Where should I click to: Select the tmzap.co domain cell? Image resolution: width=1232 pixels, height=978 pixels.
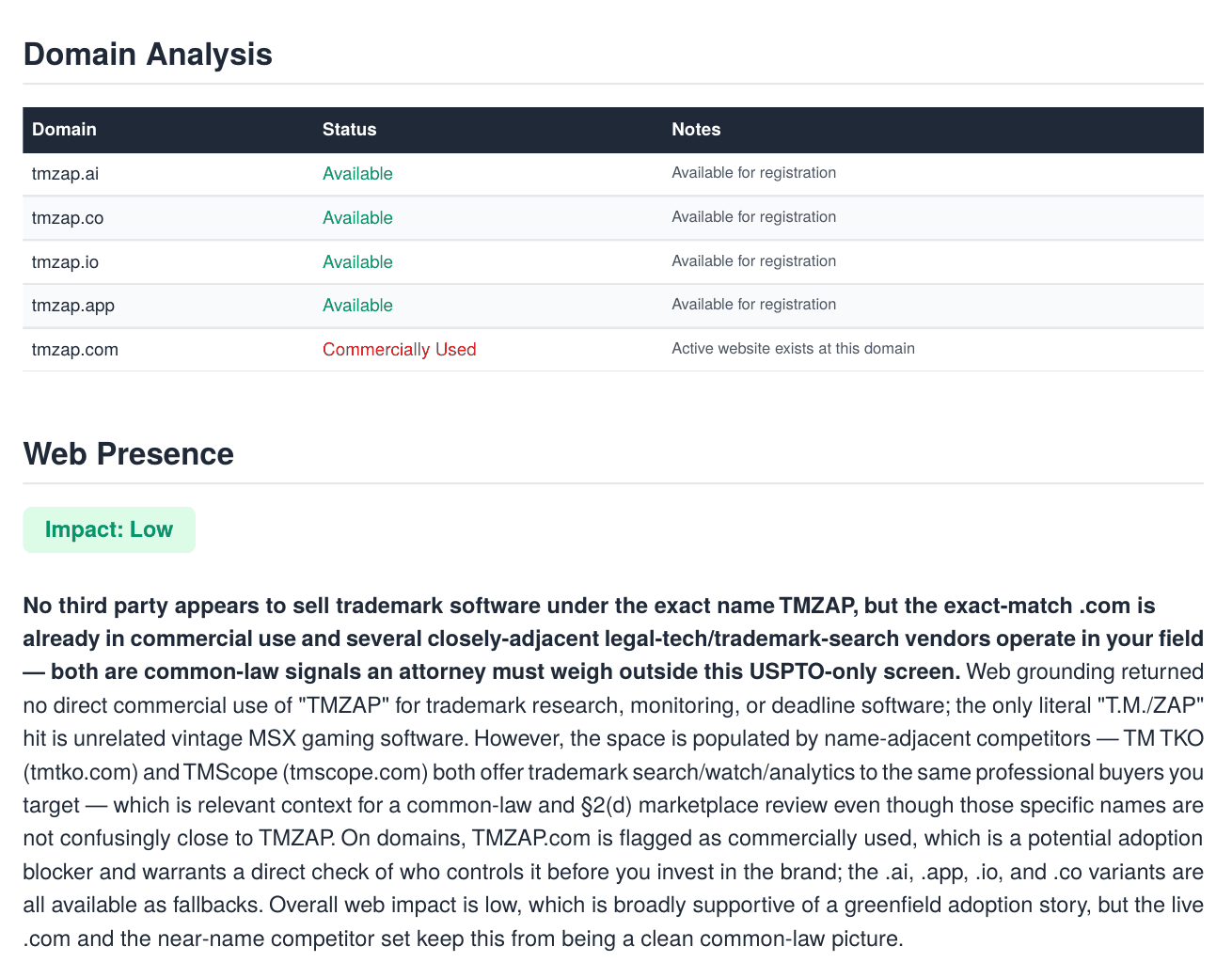click(68, 218)
